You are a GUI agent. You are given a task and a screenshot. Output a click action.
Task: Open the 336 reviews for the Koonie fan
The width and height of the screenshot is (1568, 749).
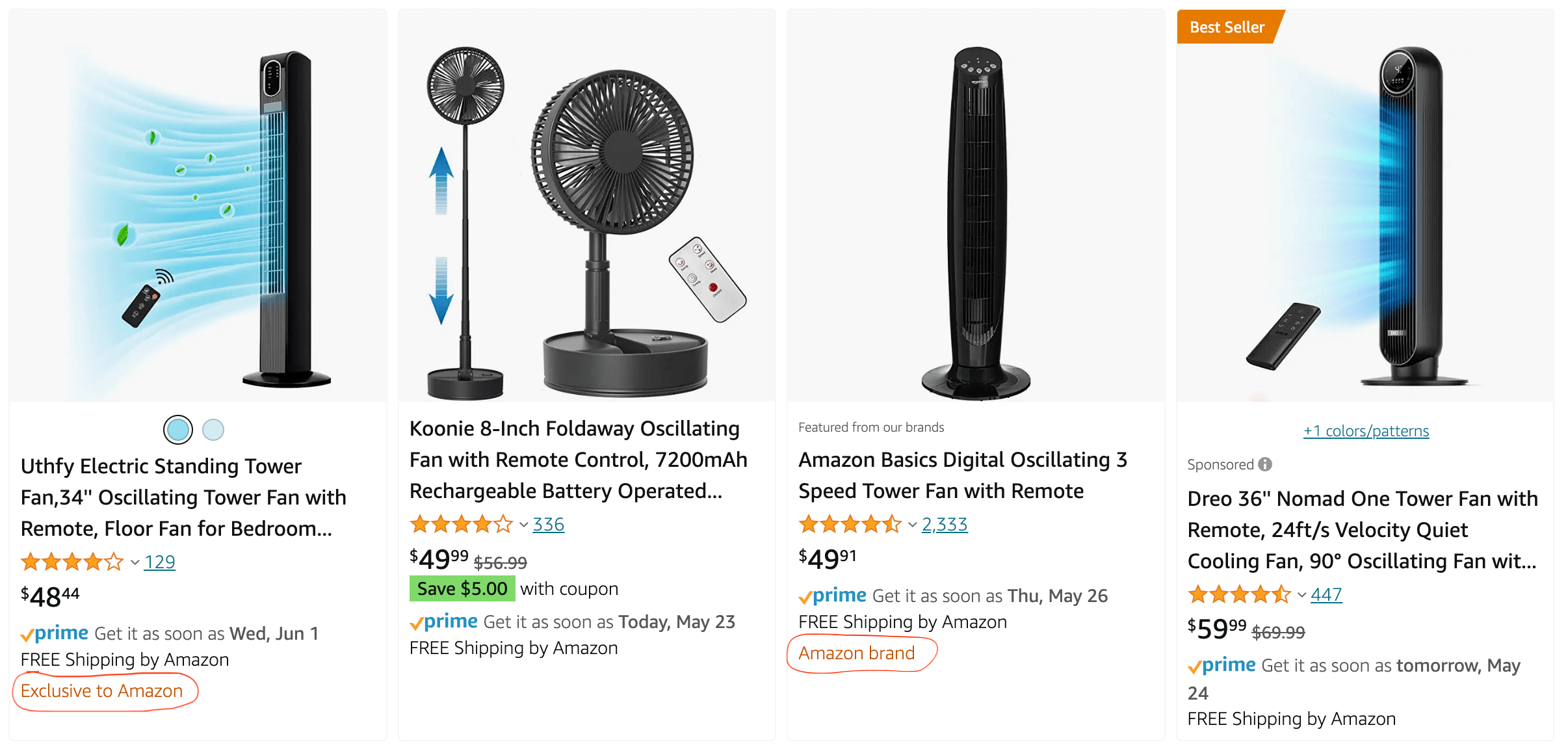(x=548, y=524)
